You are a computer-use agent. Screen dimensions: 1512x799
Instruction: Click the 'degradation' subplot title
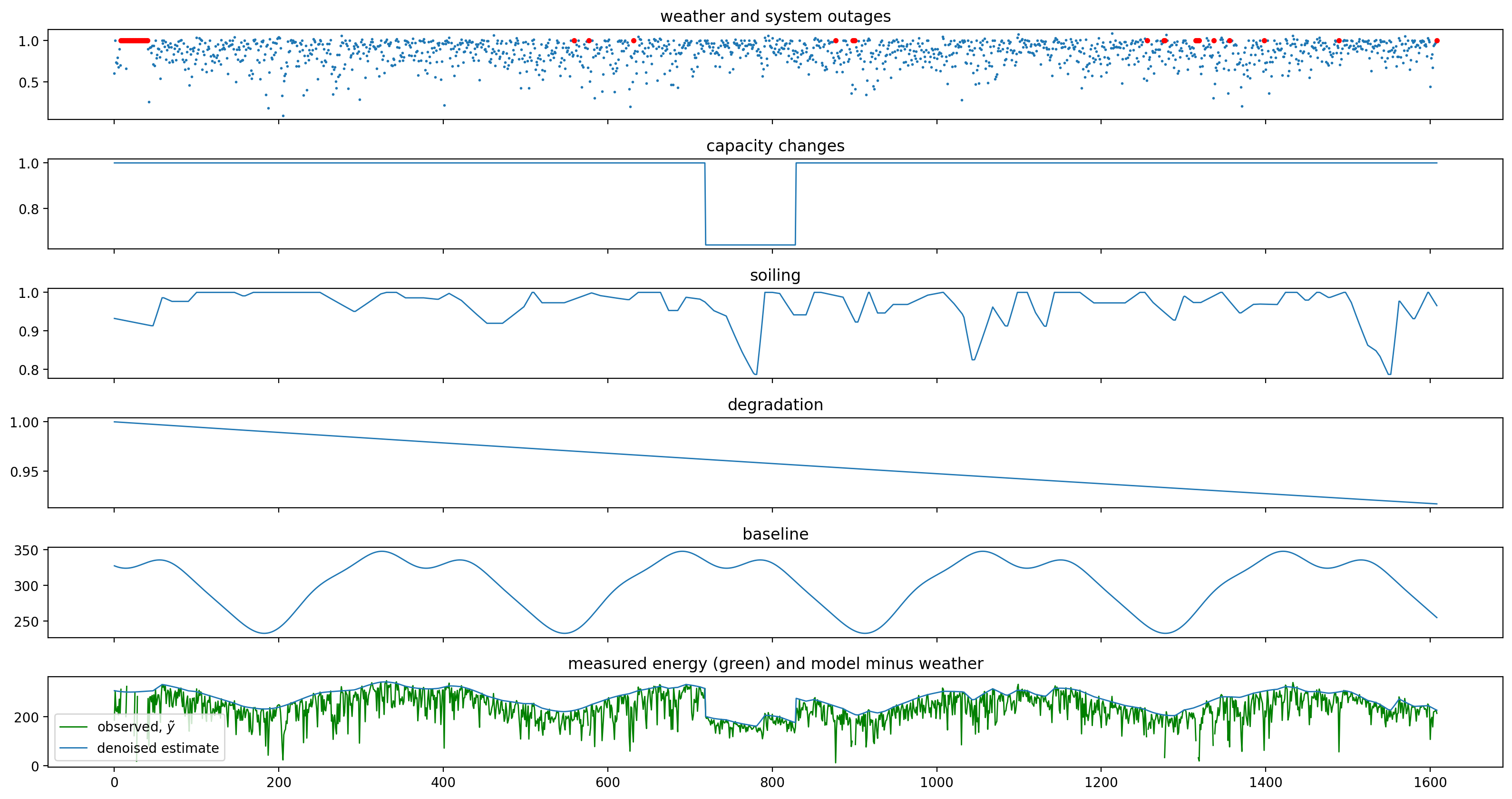tap(775, 404)
